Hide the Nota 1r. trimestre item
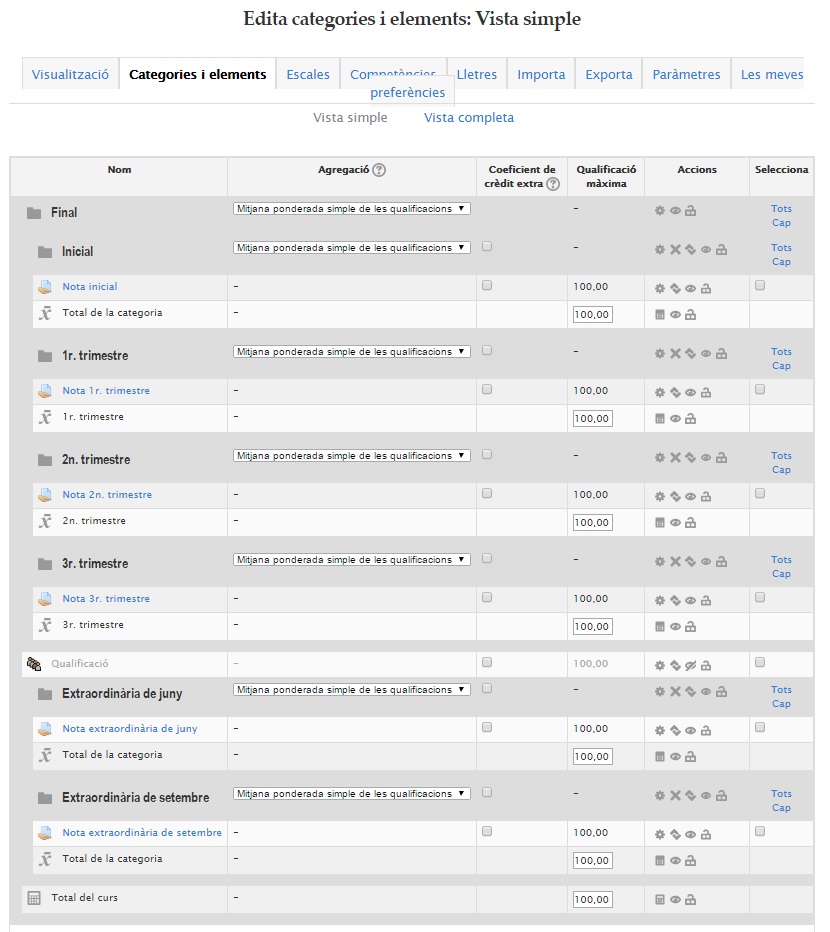This screenshot has width=830, height=932. click(x=690, y=393)
